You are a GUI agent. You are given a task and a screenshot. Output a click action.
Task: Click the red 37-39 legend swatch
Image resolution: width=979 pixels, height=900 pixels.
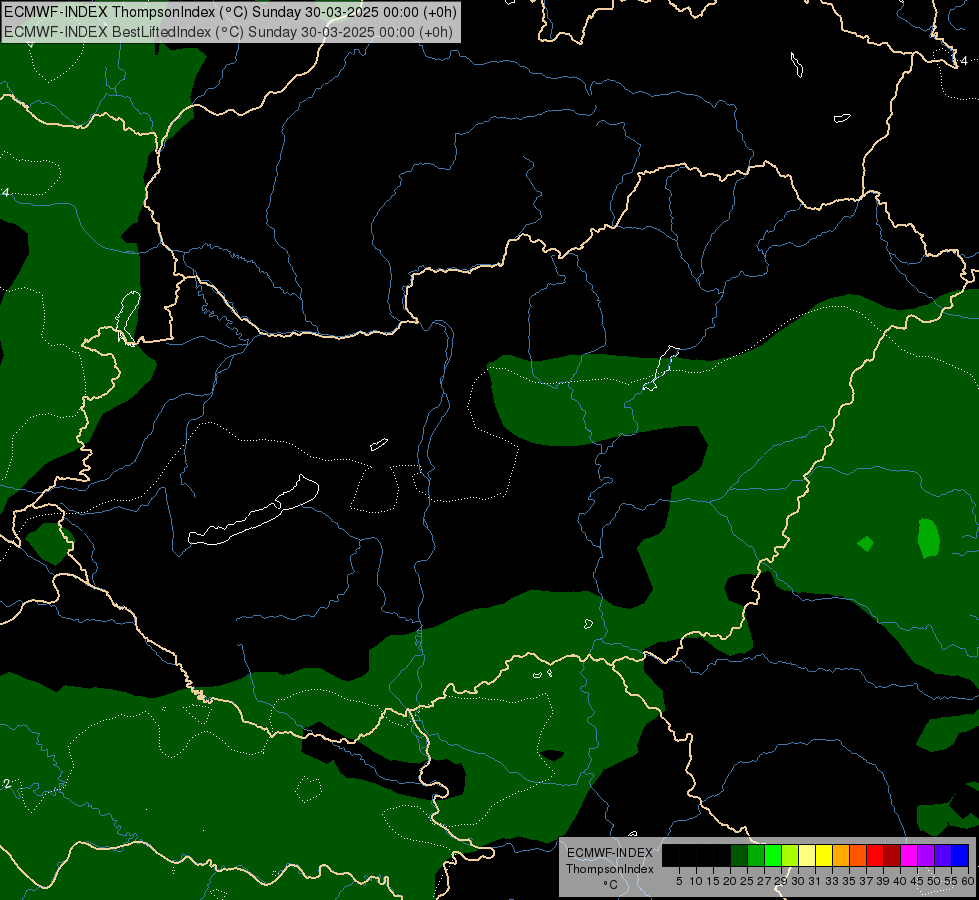[875, 855]
